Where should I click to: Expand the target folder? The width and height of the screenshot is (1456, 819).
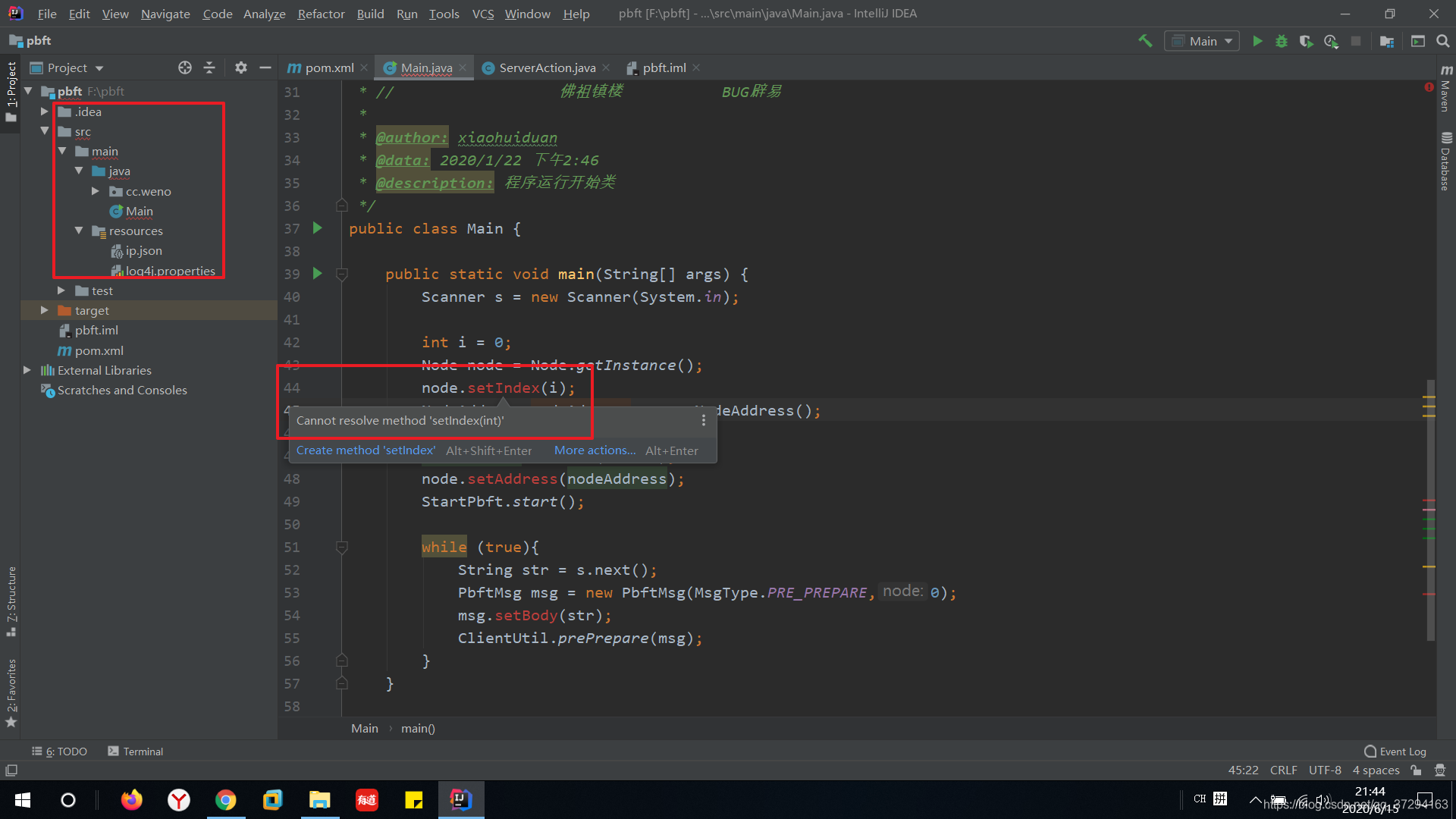45,310
